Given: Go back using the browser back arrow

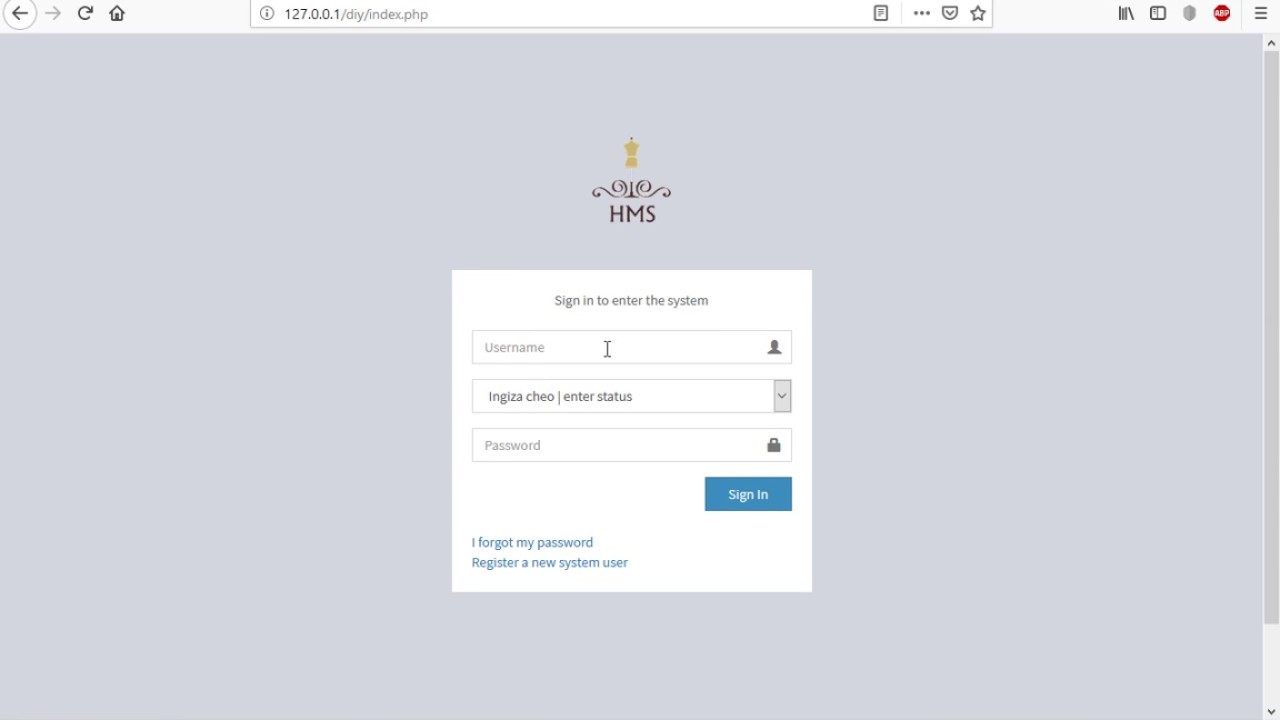Looking at the screenshot, I should (20, 14).
